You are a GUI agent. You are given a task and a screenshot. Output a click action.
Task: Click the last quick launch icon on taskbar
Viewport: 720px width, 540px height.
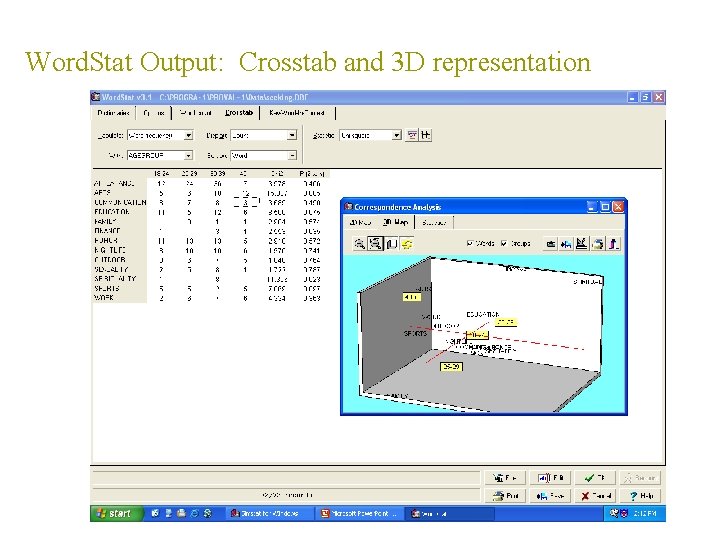[208, 513]
